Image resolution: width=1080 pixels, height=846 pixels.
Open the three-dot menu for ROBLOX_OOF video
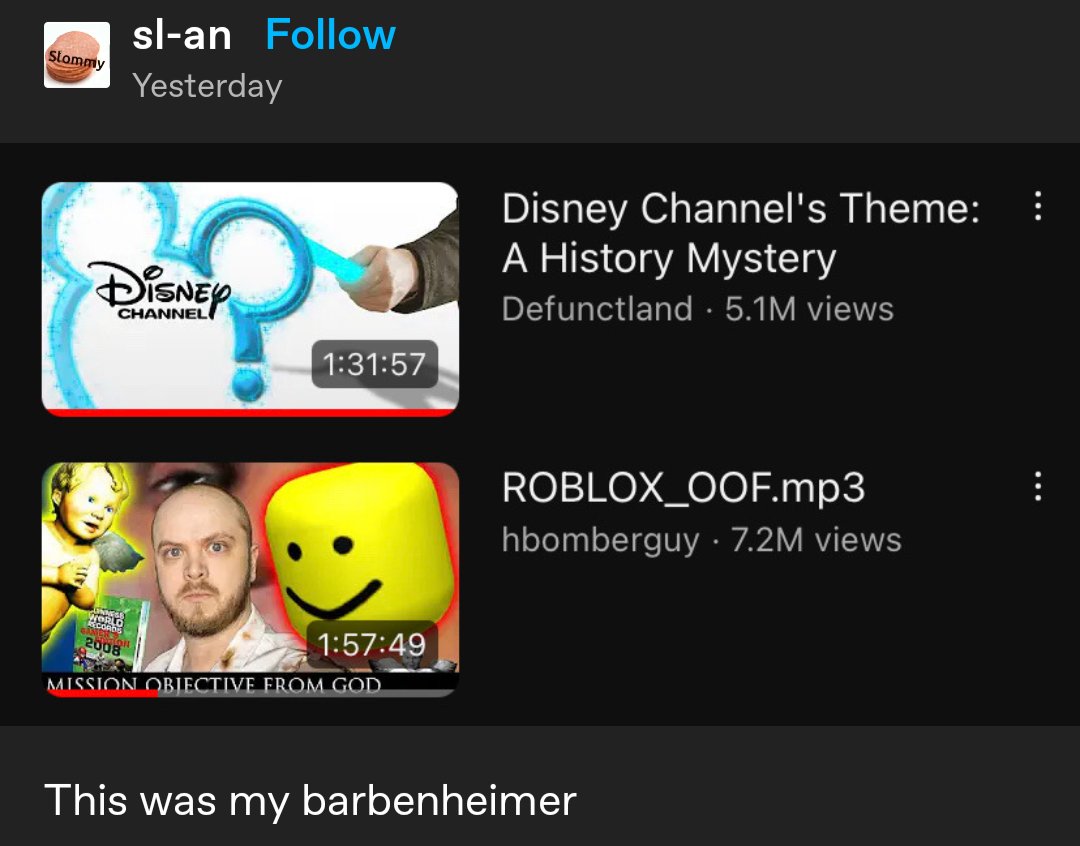[x=1037, y=486]
